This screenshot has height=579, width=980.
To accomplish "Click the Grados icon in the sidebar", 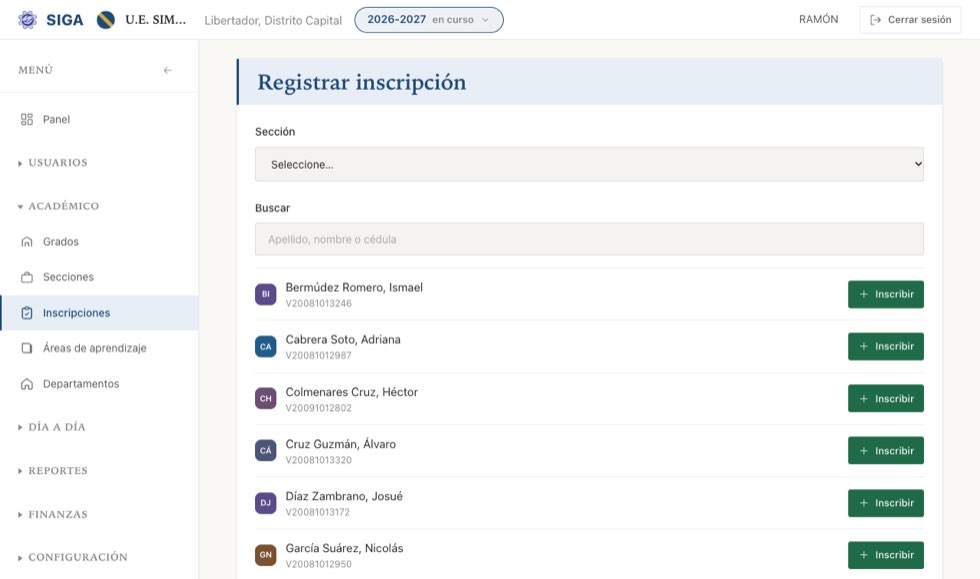I will [x=27, y=241].
